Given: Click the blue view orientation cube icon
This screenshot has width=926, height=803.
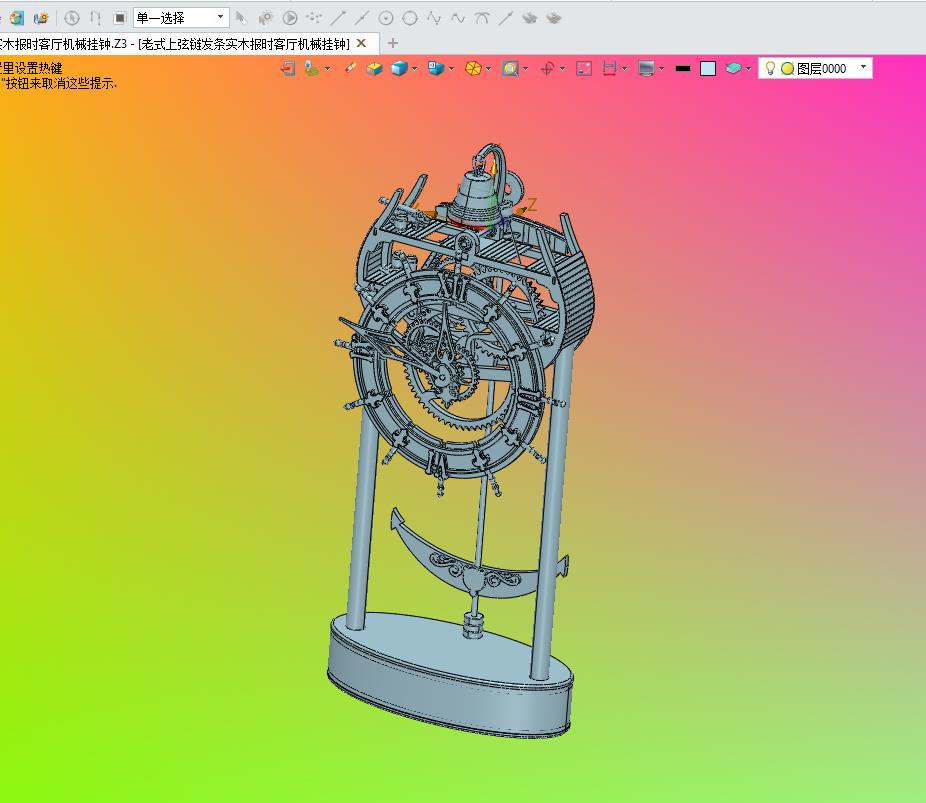Looking at the screenshot, I should click(436, 68).
